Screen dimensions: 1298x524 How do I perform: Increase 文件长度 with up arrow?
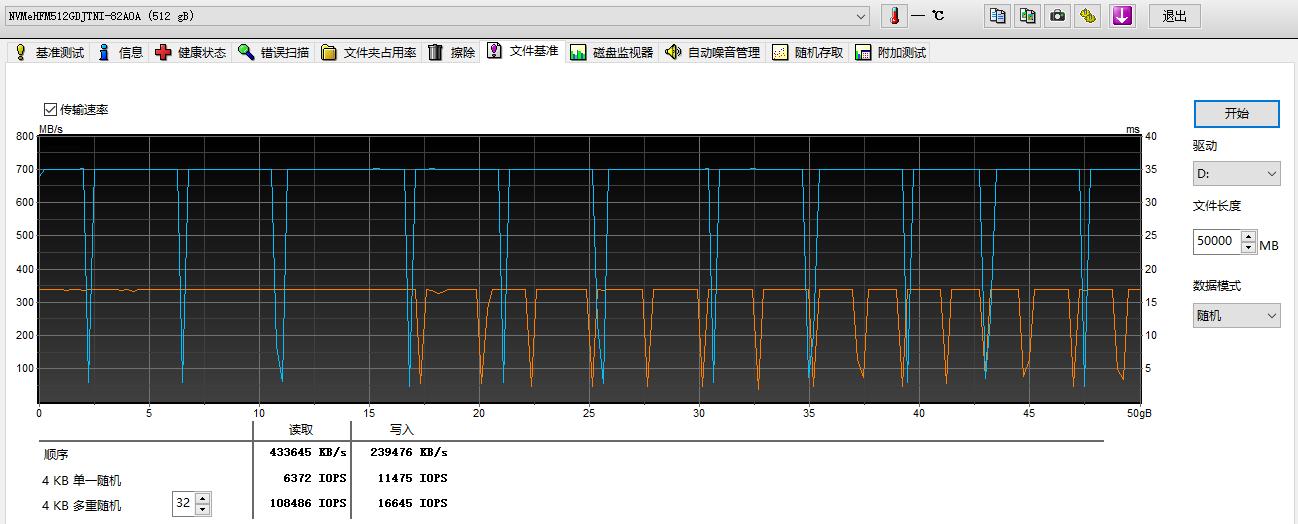[x=1248, y=238]
